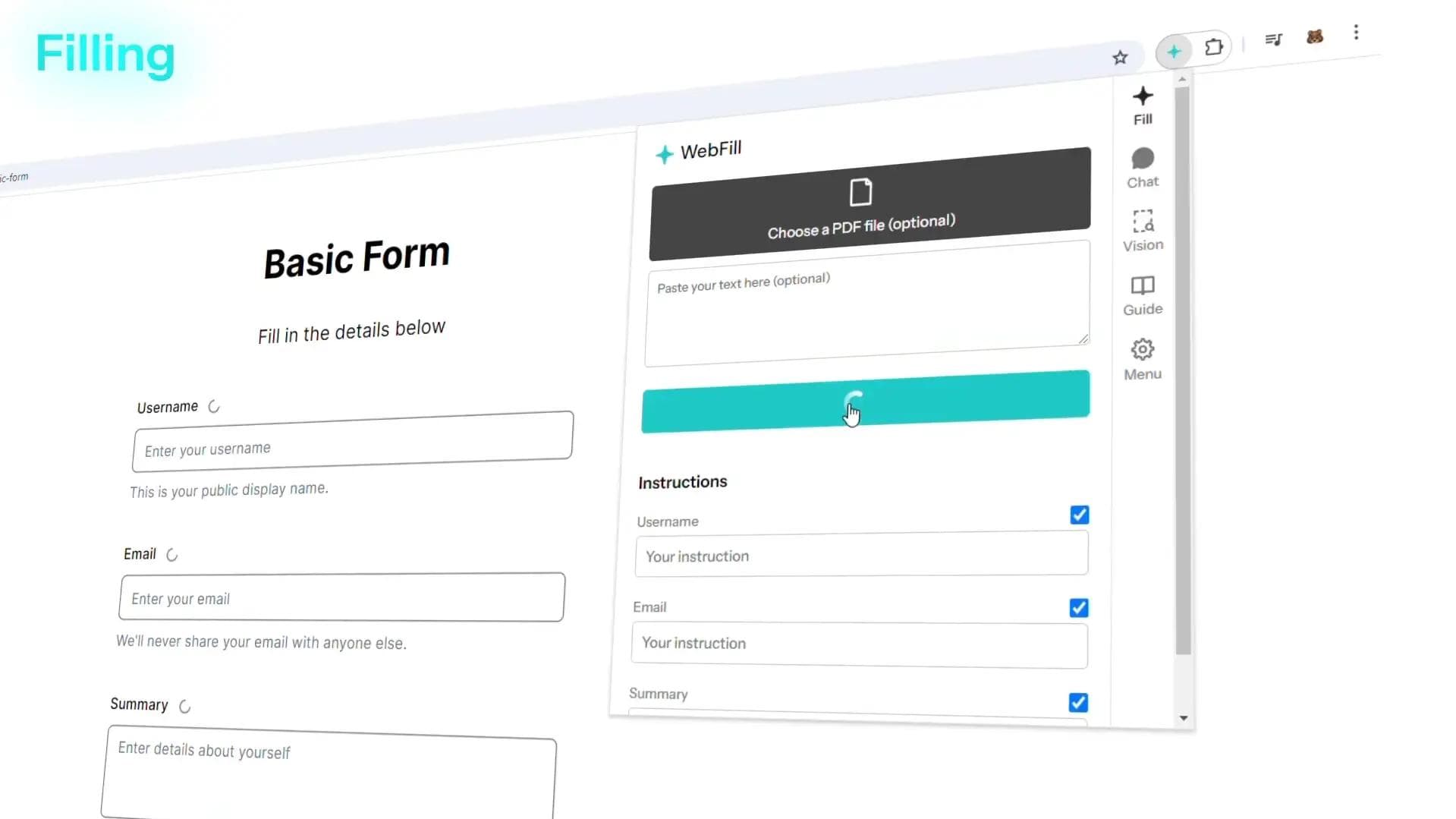Click the scroll down arrow in WebFill panel

[x=1183, y=718]
